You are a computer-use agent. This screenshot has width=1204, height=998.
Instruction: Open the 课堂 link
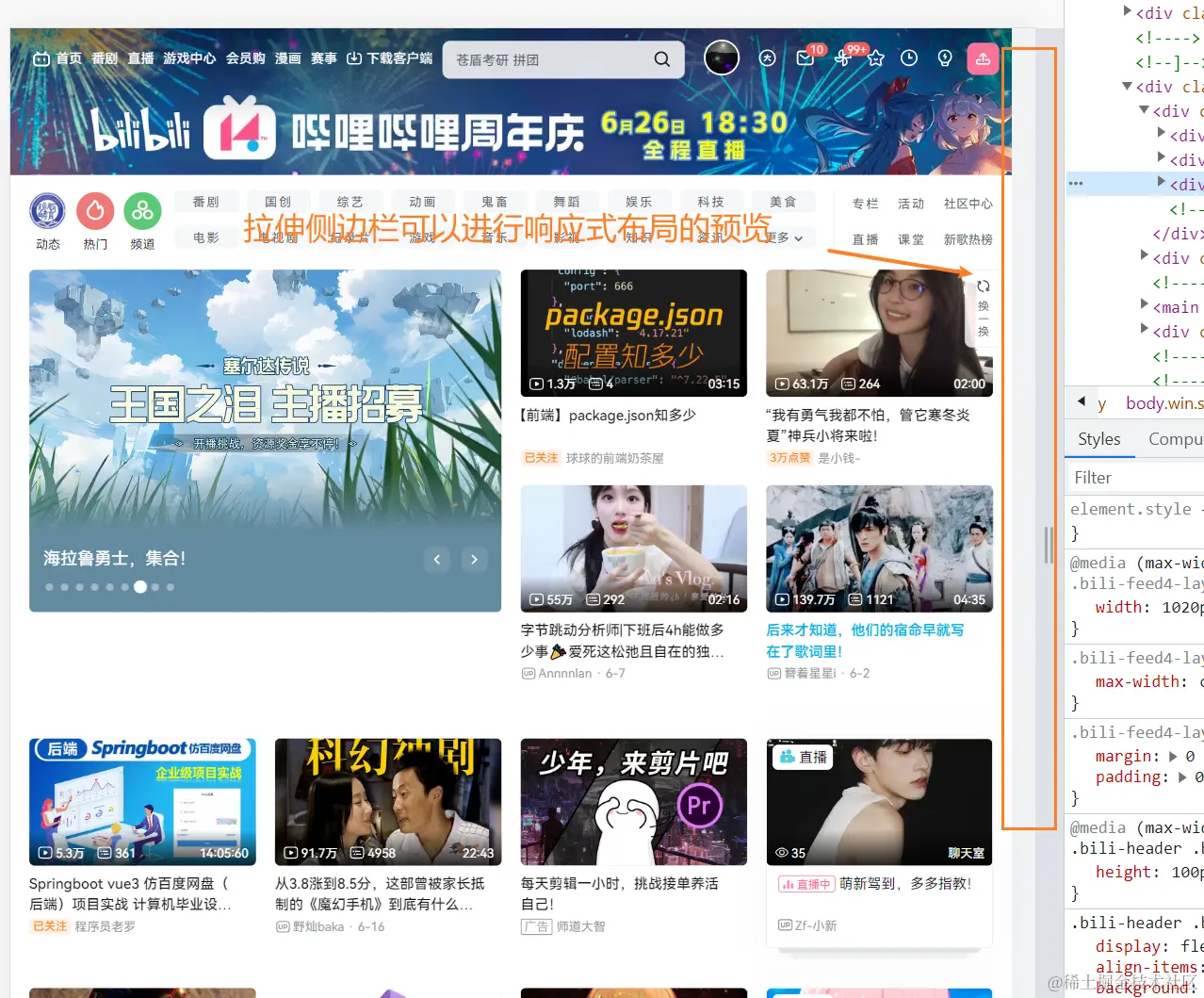910,239
